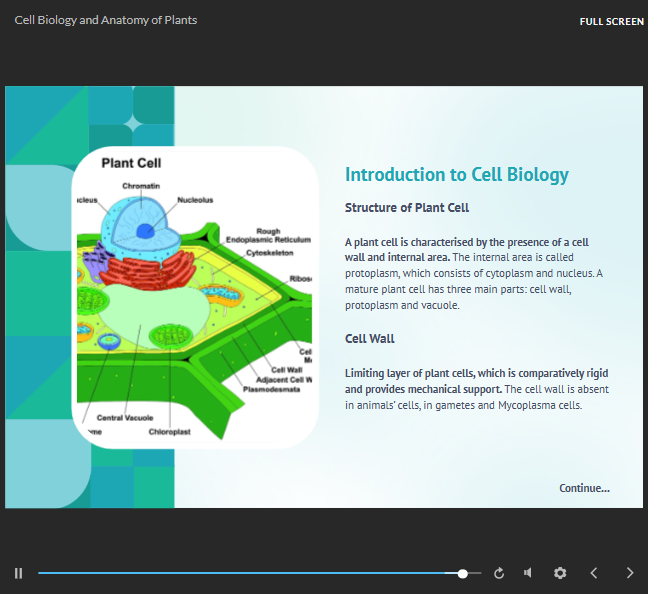Image resolution: width=648 pixels, height=594 pixels.
Task: Advance to next slide arrow
Action: tap(629, 573)
